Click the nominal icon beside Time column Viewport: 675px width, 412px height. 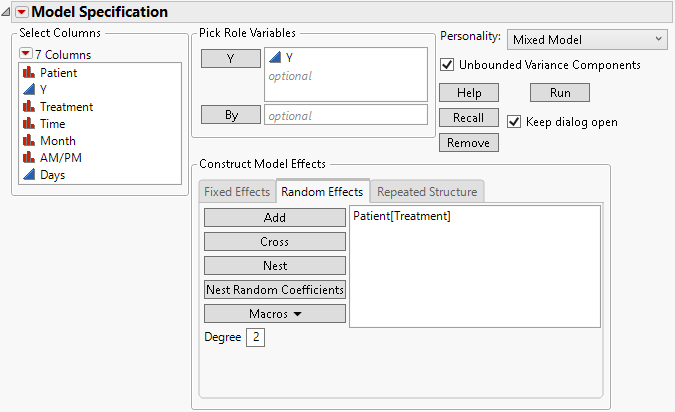[x=28, y=124]
